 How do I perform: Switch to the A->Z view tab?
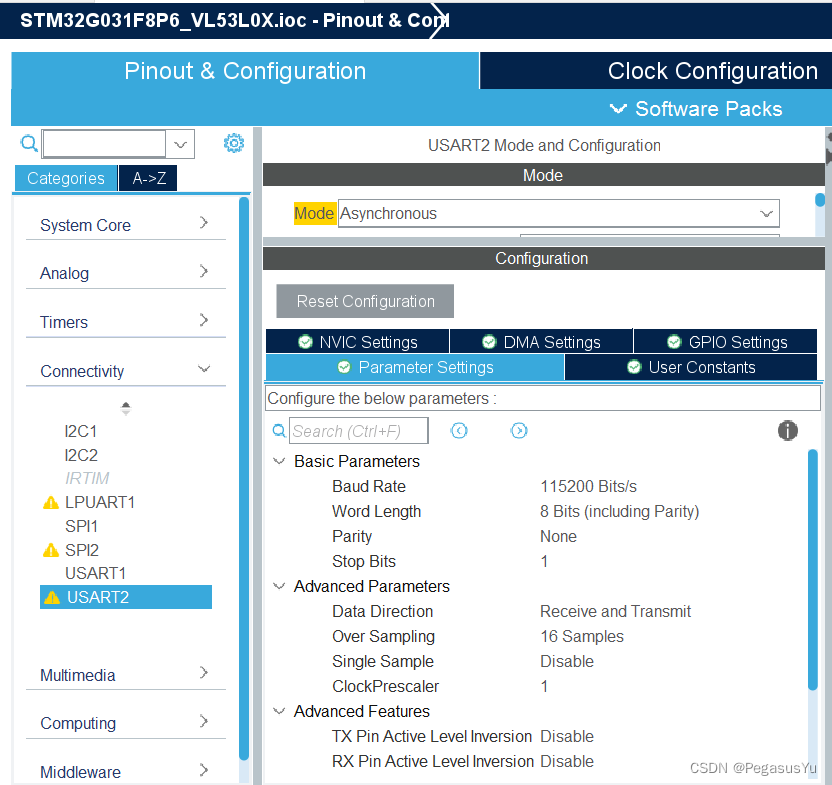pos(149,178)
